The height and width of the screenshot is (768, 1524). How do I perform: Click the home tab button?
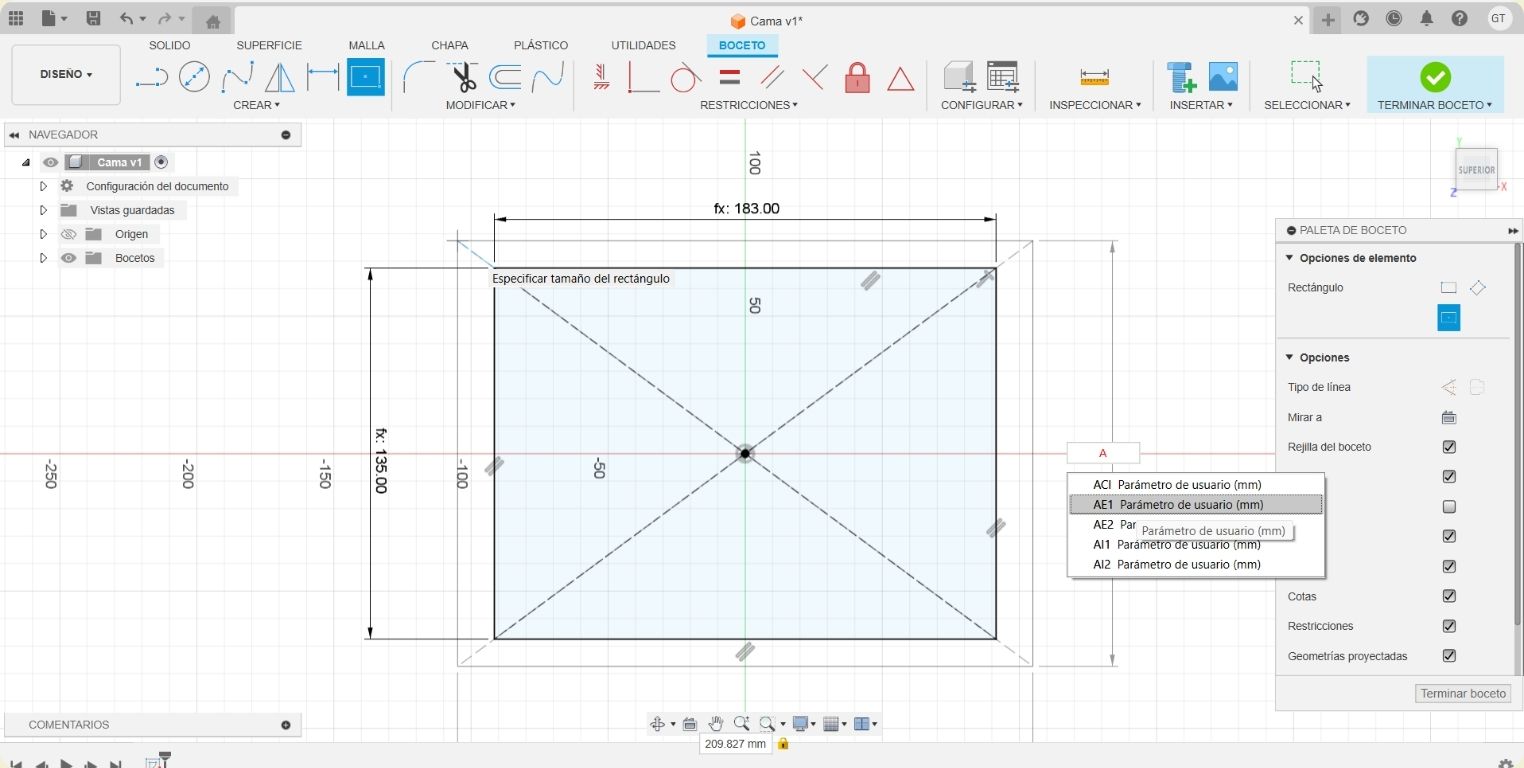tap(212, 21)
